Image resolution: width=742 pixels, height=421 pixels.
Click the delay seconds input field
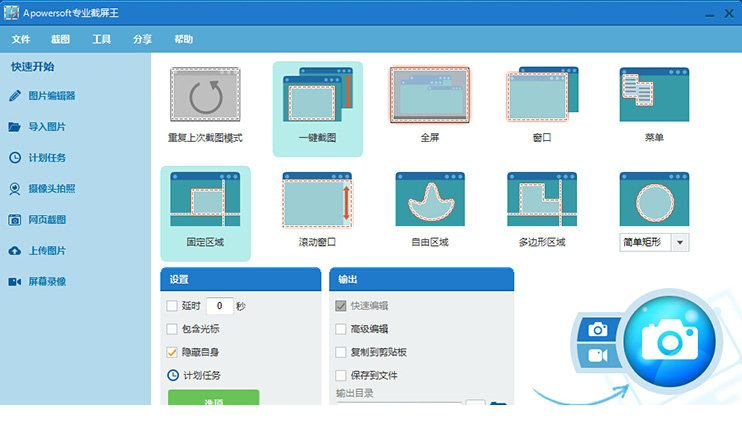220,306
